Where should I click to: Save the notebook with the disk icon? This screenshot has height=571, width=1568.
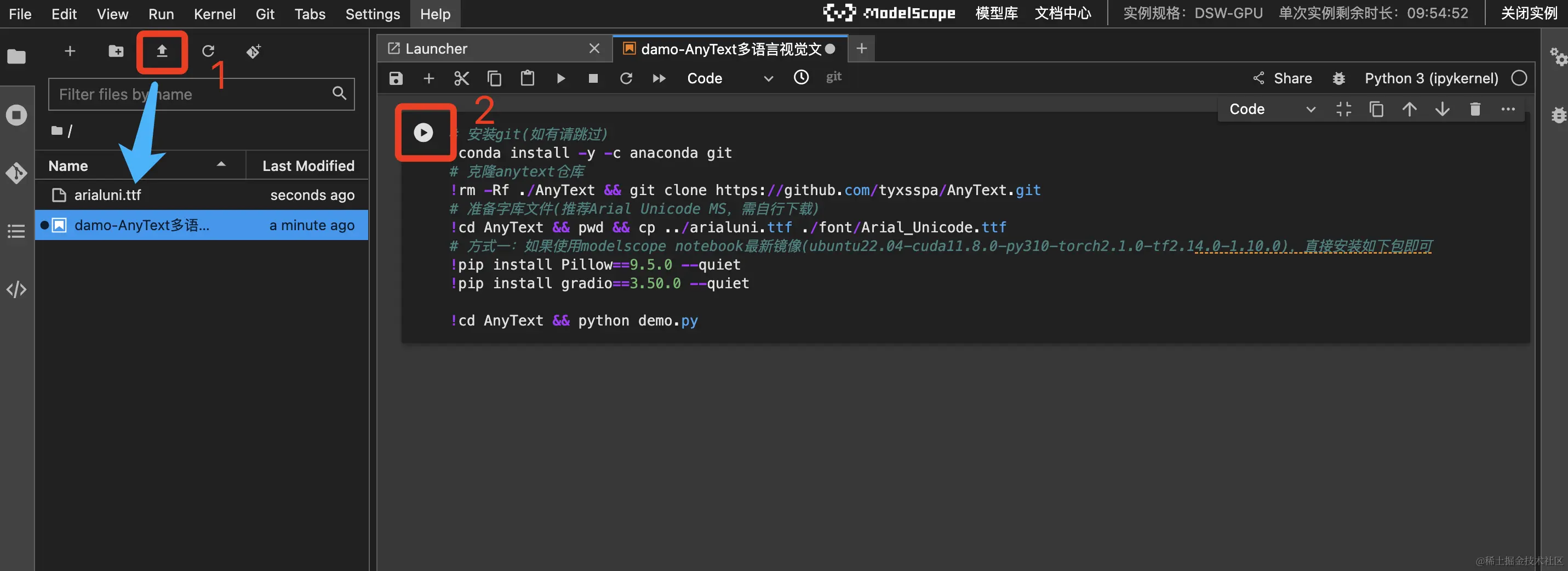click(396, 78)
